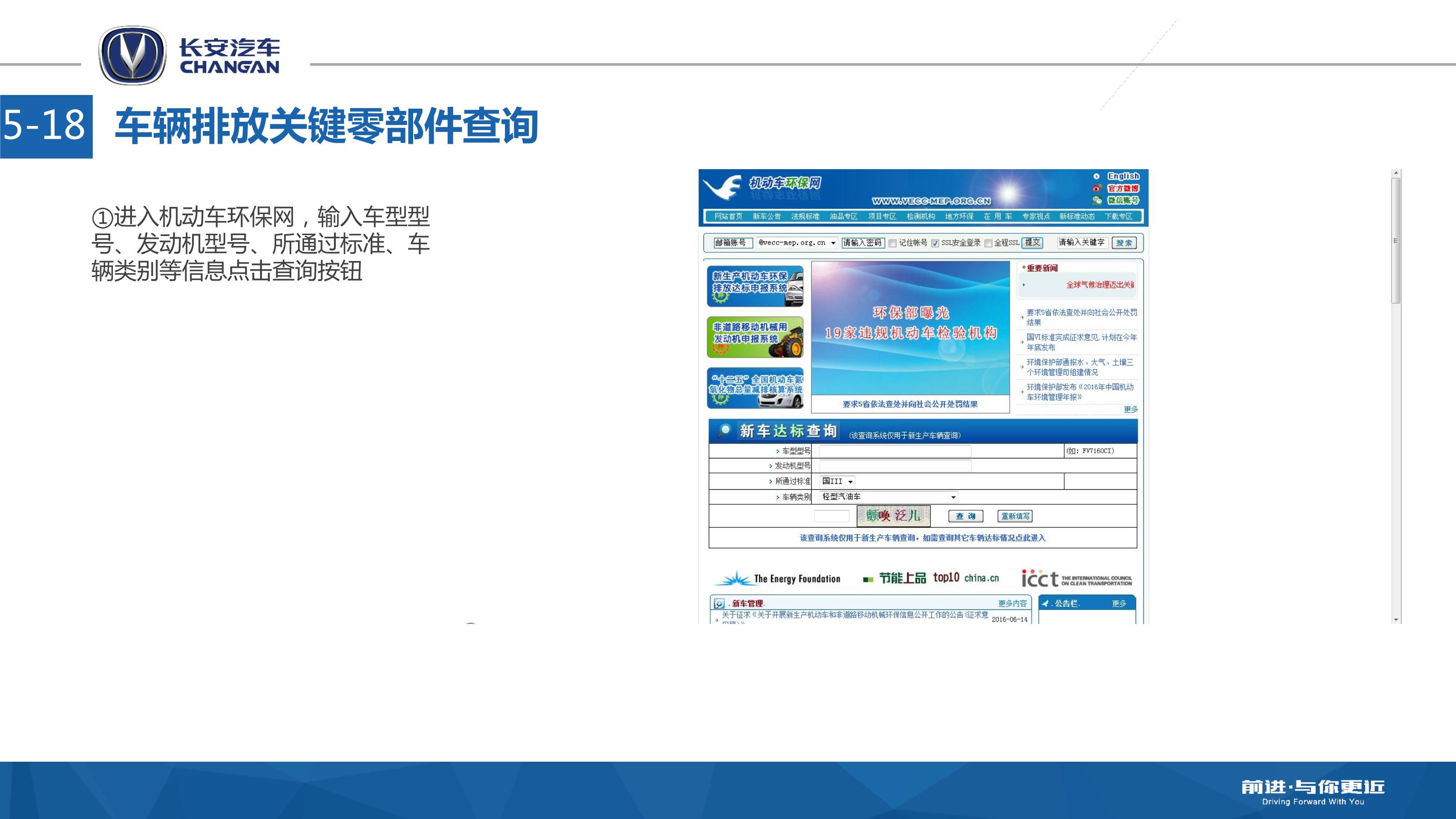Open 法规标准 in the navigation bar

[805, 216]
